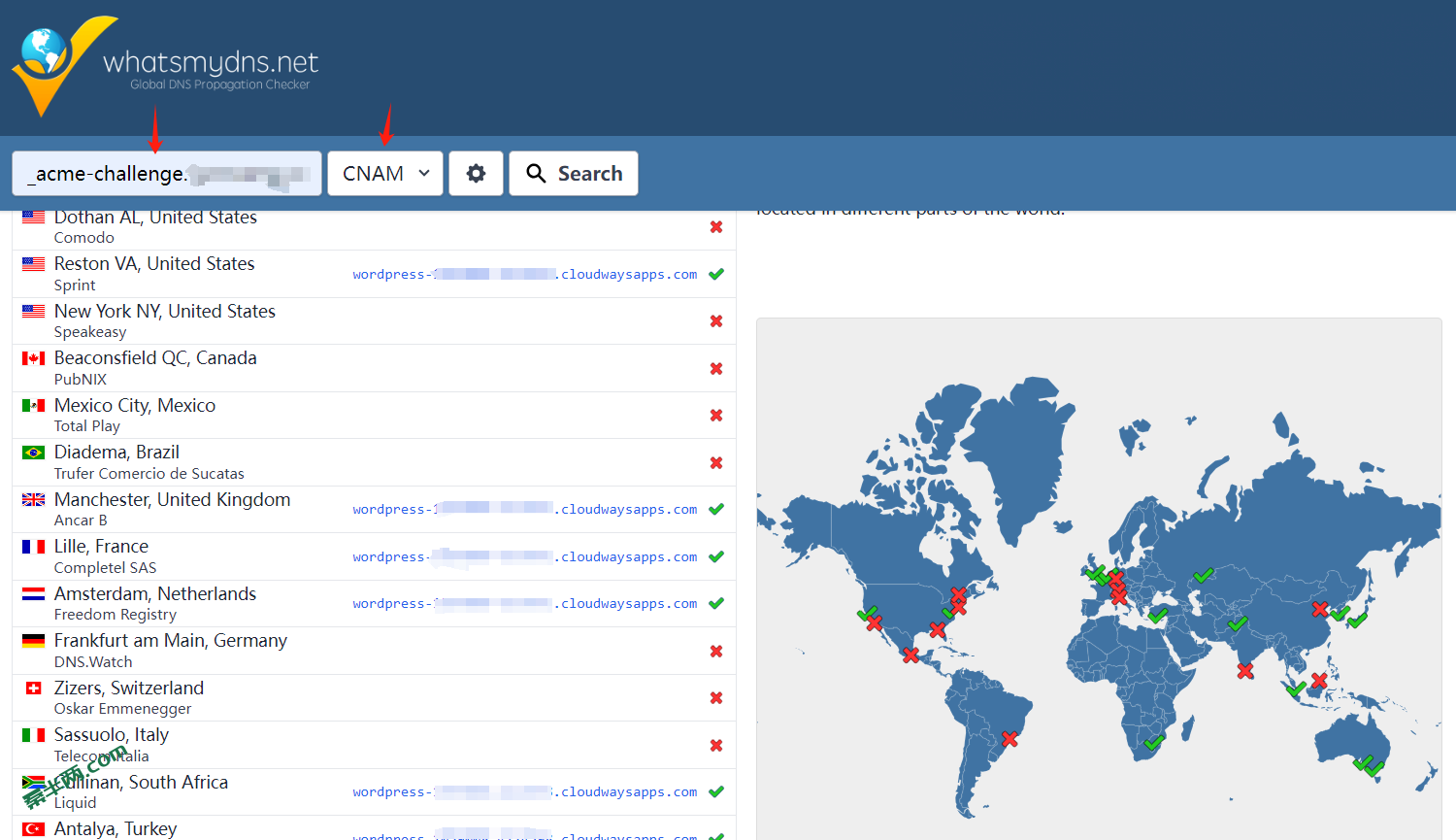Click the red X marker over Mexico on map
Screen dimensions: 1456x840
click(x=910, y=655)
